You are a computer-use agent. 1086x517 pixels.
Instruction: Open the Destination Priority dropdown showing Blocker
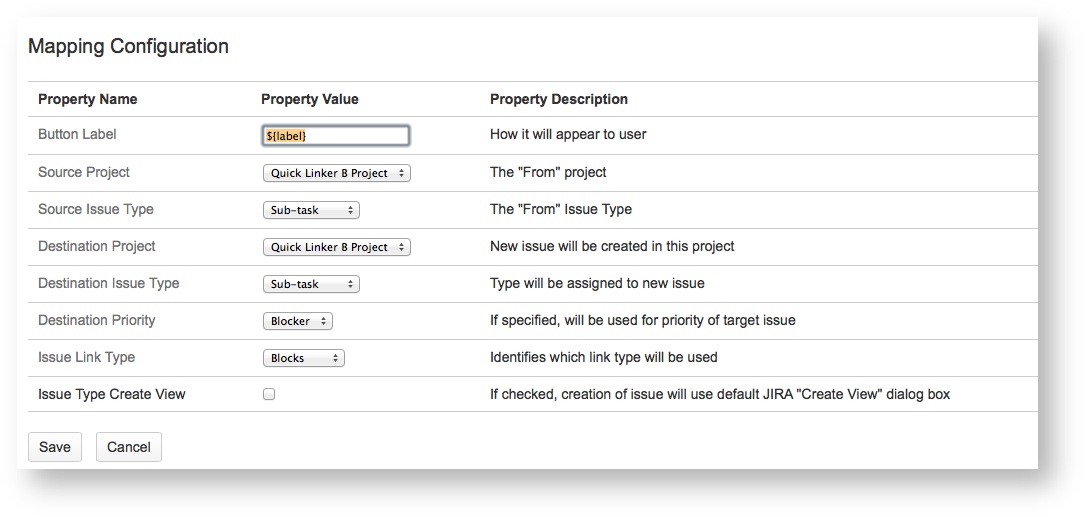[297, 321]
